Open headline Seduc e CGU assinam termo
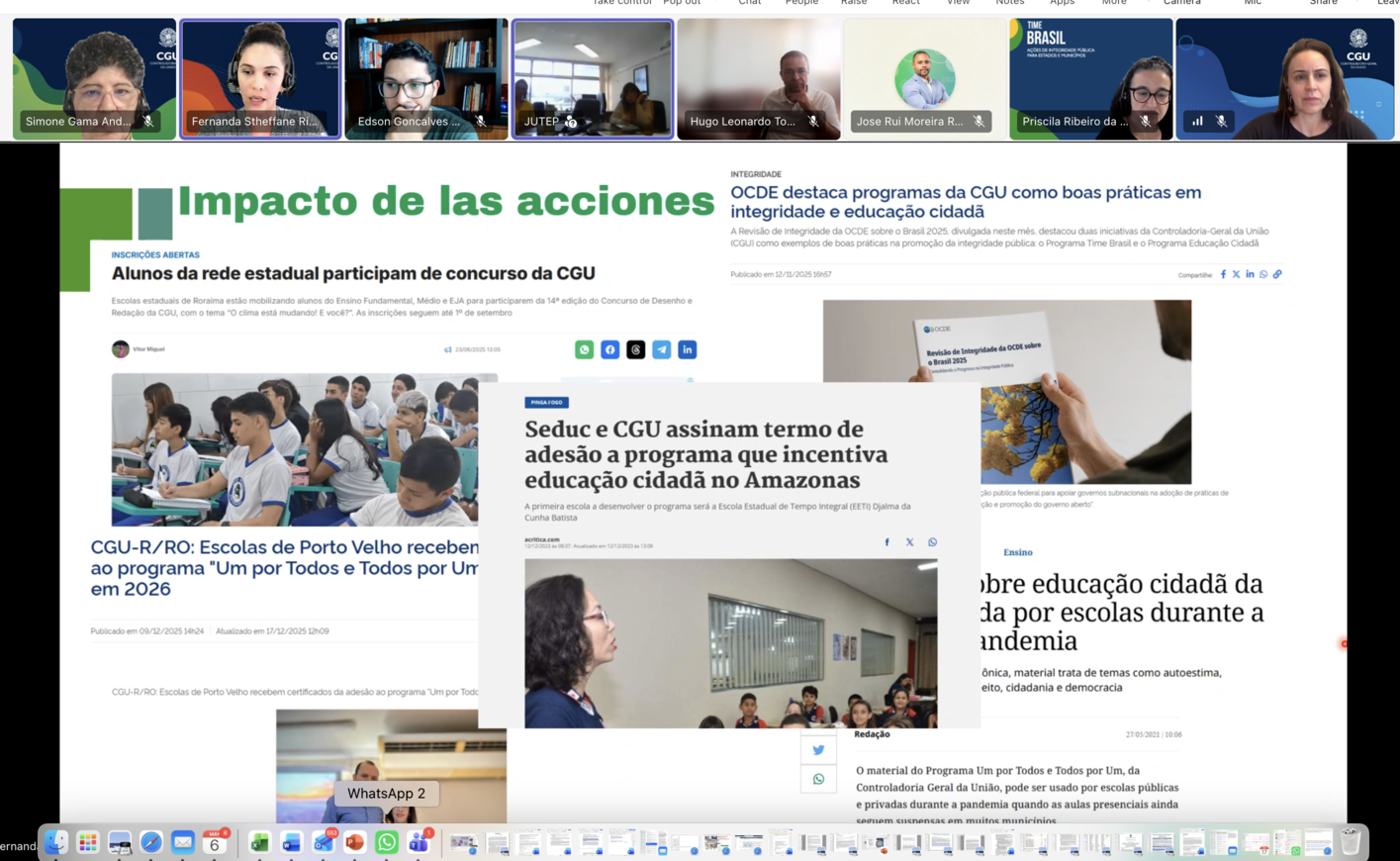1400x861 pixels. (x=706, y=454)
